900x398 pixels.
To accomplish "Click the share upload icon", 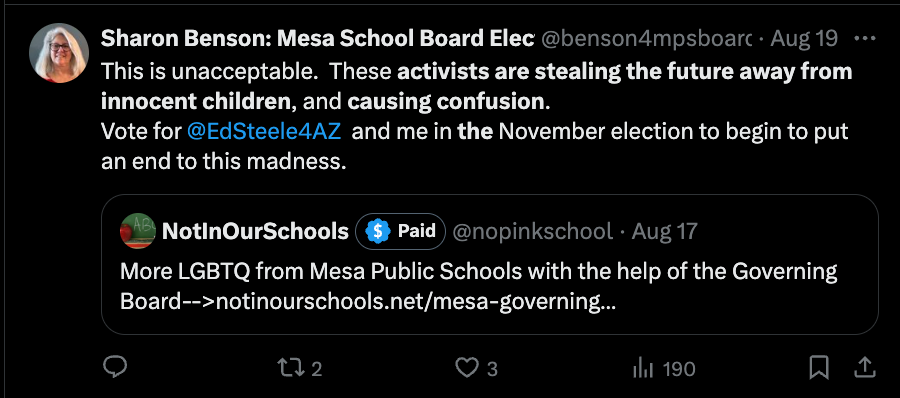I will pyautogui.click(x=866, y=368).
